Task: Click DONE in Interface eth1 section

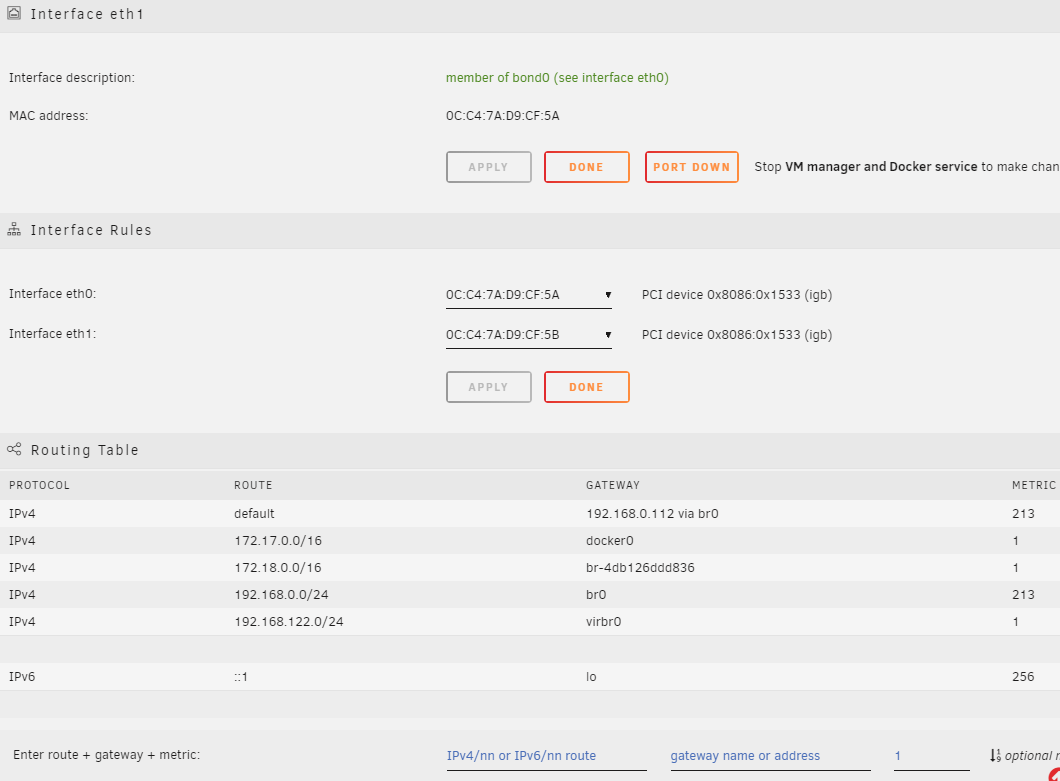Action: click(x=587, y=167)
